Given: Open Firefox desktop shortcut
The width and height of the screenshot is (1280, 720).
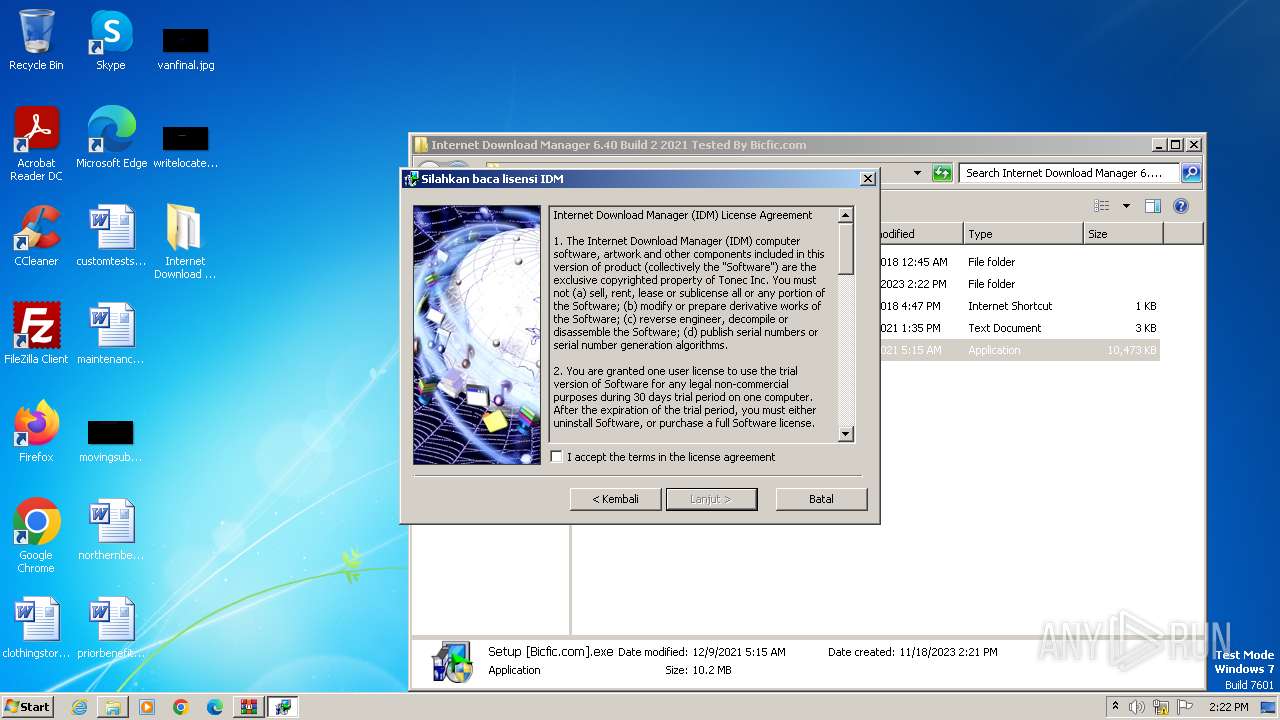Looking at the screenshot, I should [36, 432].
